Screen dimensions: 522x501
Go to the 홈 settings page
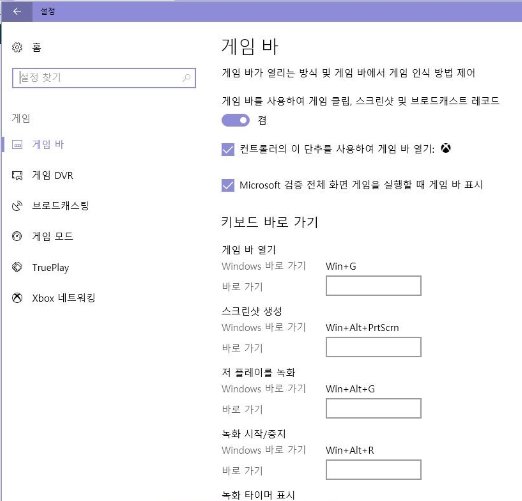tap(36, 47)
